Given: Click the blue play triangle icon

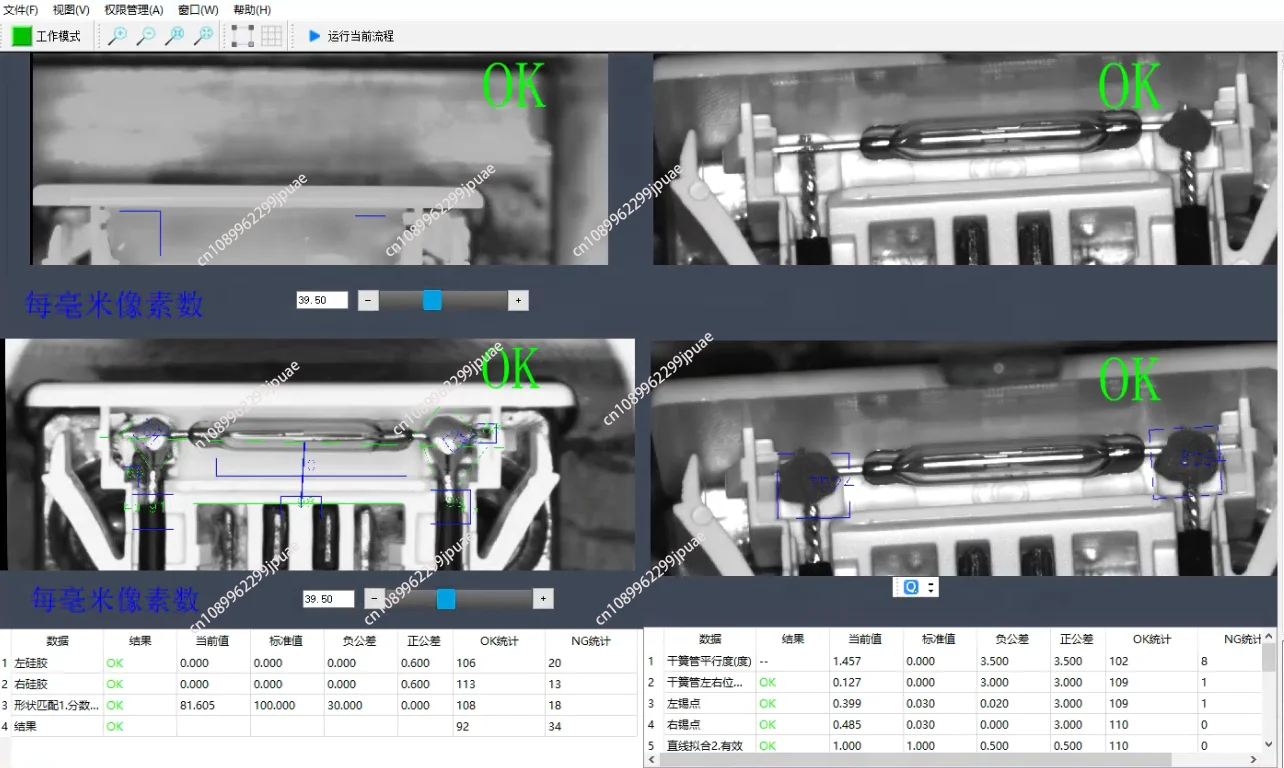Looking at the screenshot, I should [314, 36].
